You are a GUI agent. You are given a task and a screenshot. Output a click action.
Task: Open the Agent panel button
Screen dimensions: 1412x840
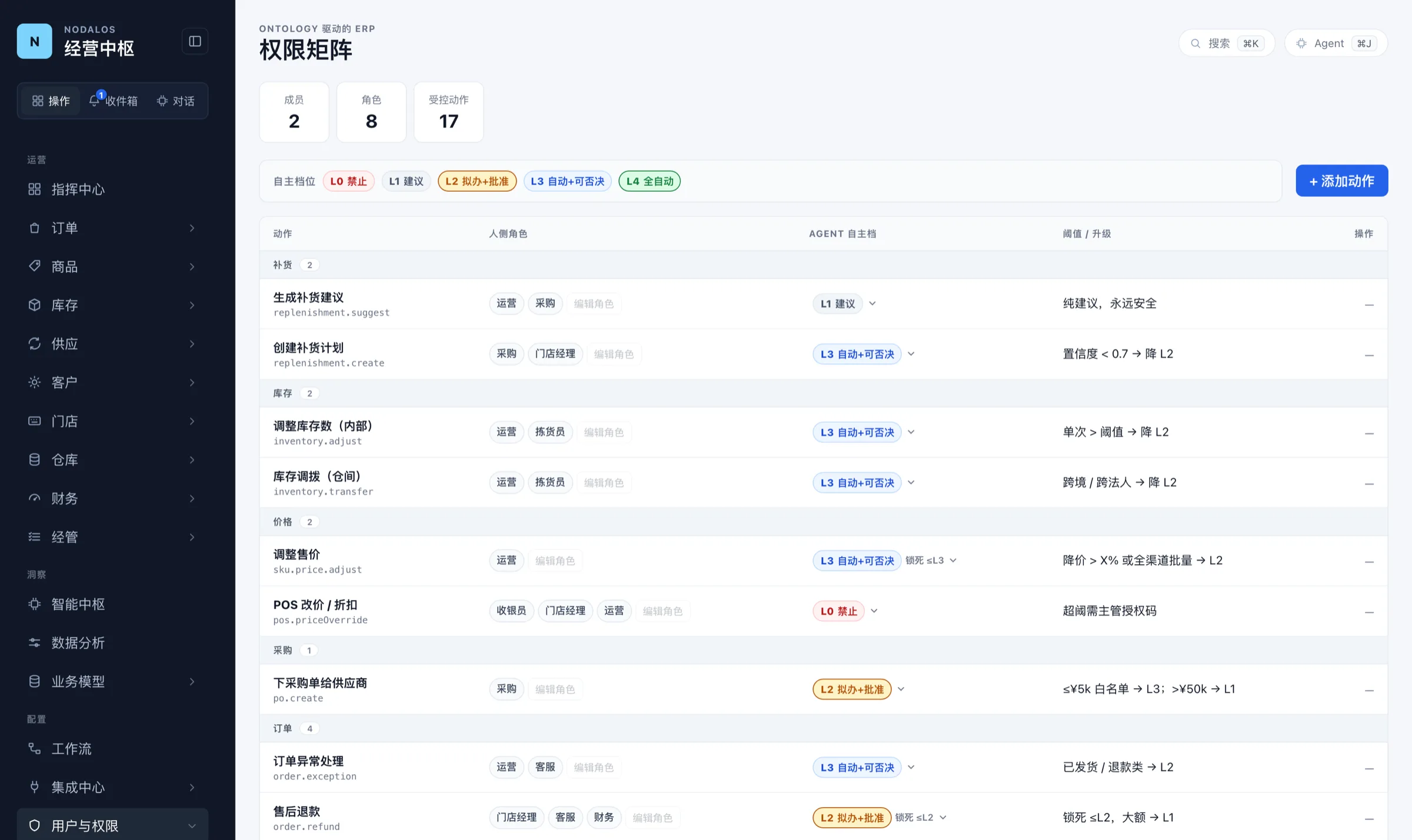click(1336, 44)
